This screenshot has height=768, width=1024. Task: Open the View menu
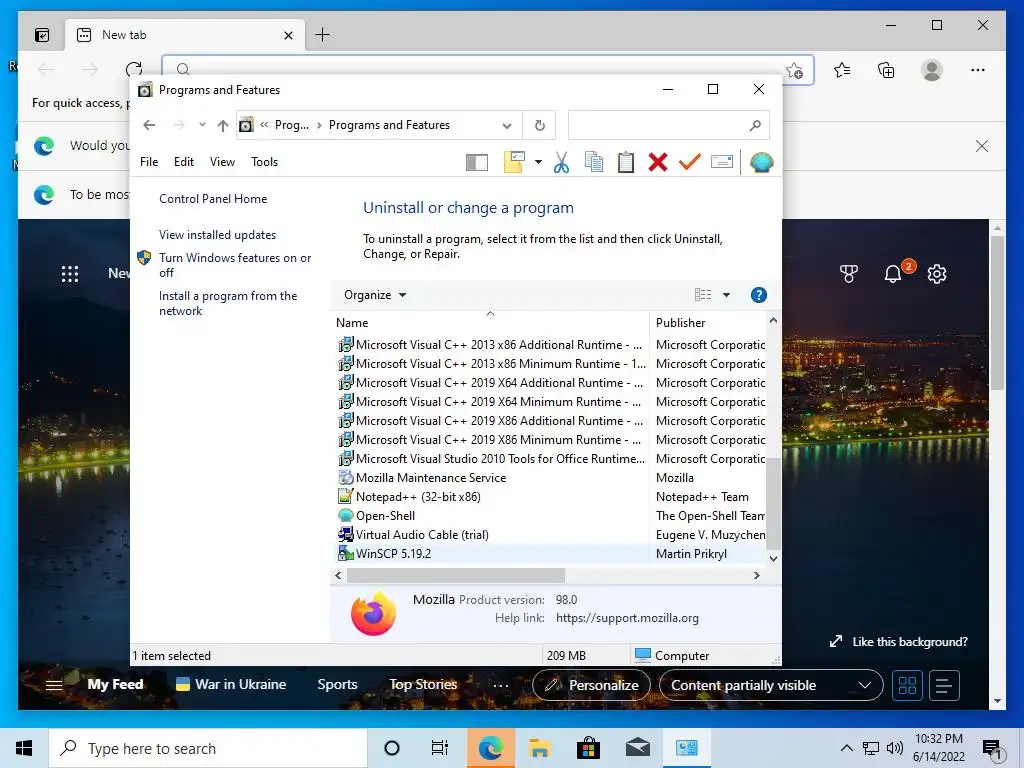(222, 162)
